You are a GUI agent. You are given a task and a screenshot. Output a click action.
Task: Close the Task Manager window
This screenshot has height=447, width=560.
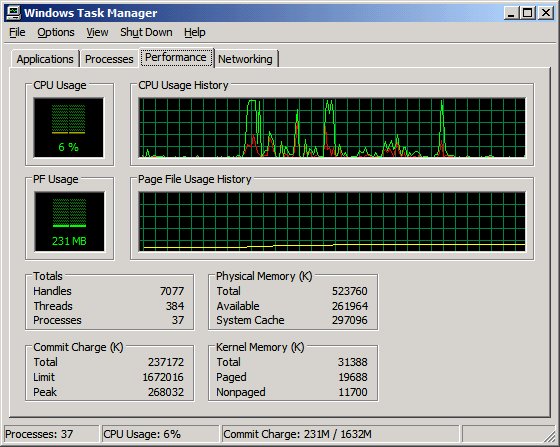546,13
